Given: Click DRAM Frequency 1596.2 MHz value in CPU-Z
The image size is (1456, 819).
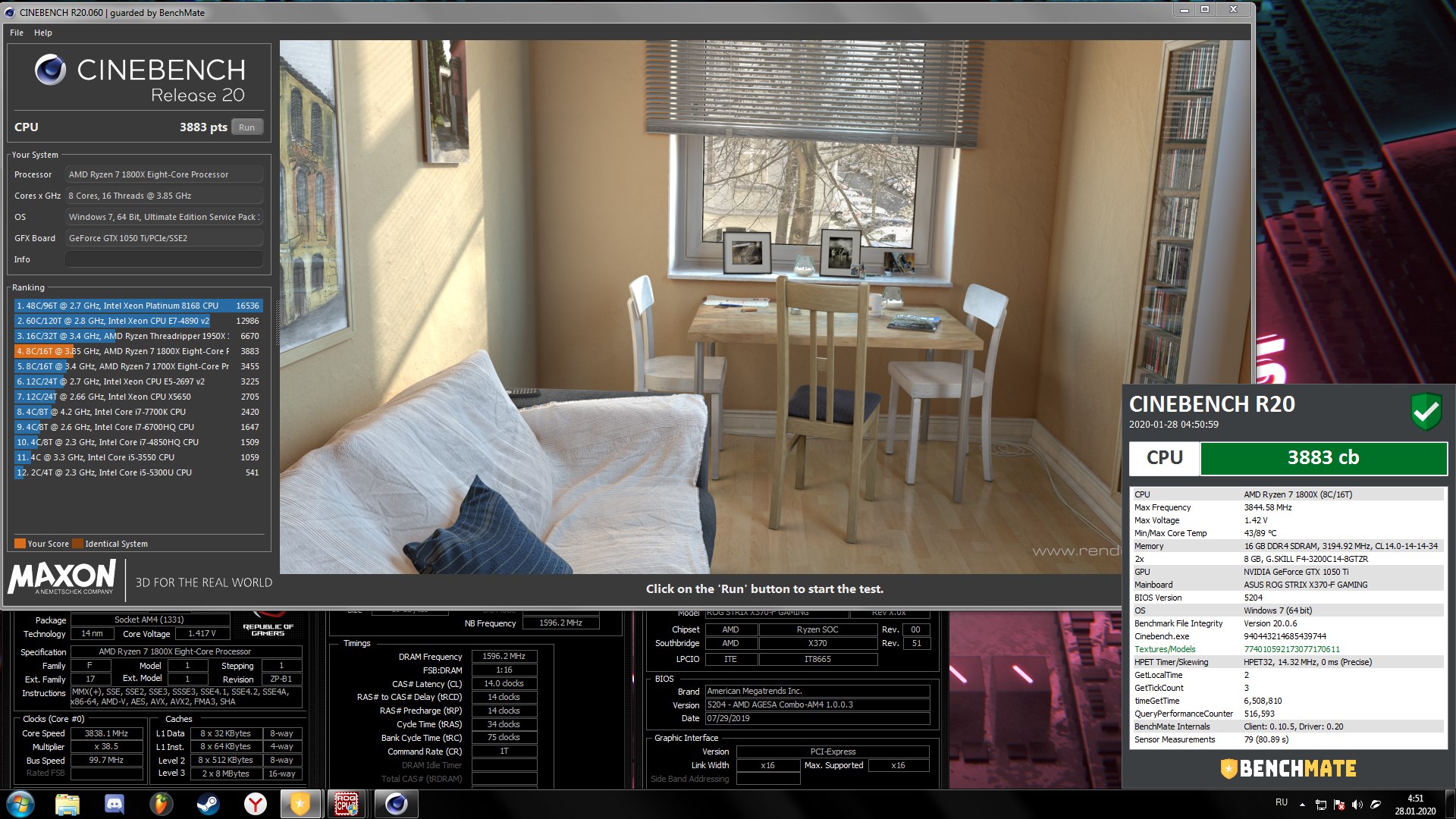Looking at the screenshot, I should click(x=504, y=656).
